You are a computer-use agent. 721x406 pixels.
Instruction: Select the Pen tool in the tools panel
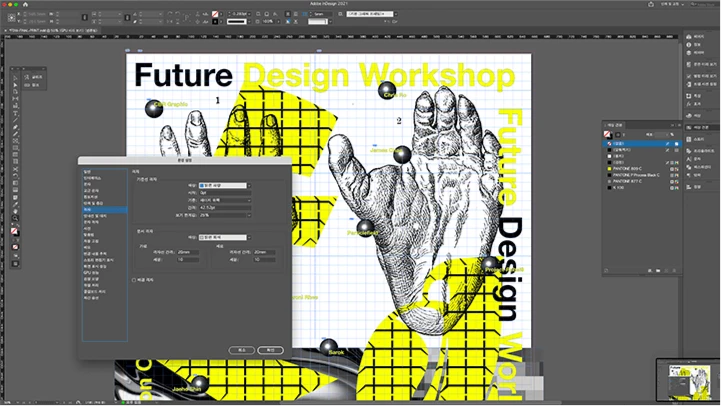point(15,127)
